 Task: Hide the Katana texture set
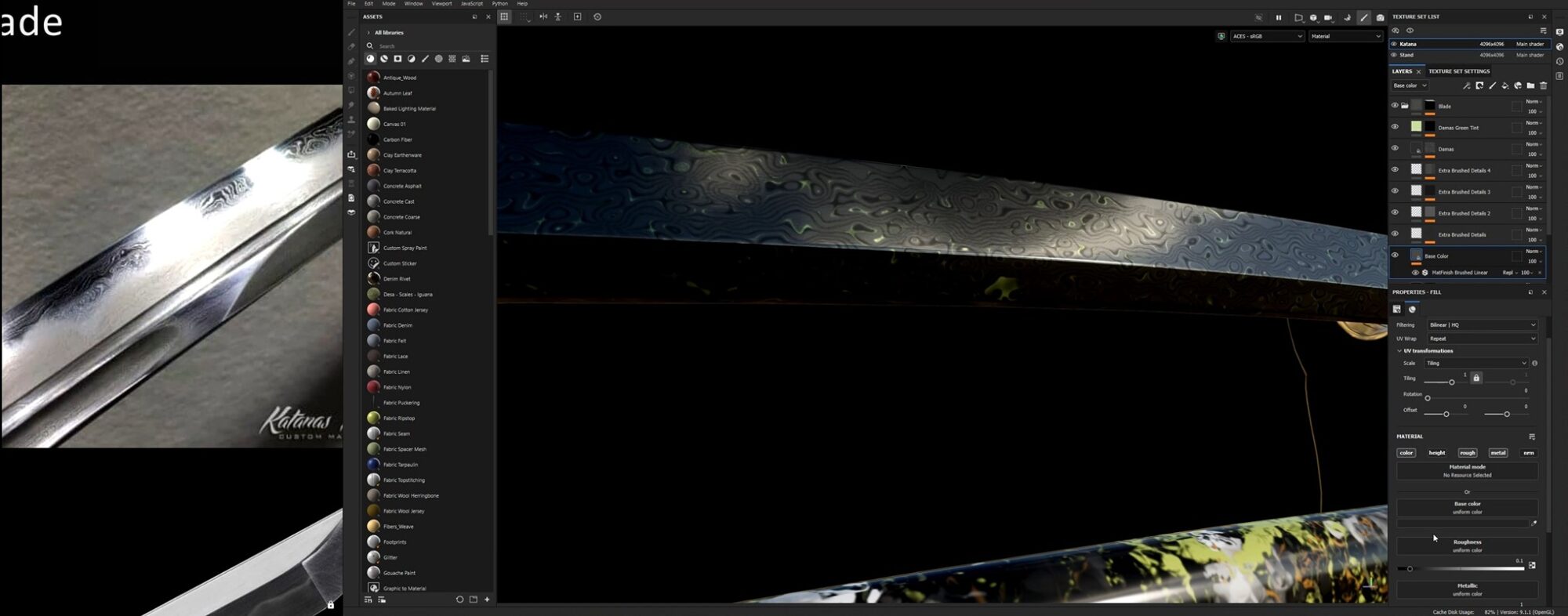coord(1394,44)
